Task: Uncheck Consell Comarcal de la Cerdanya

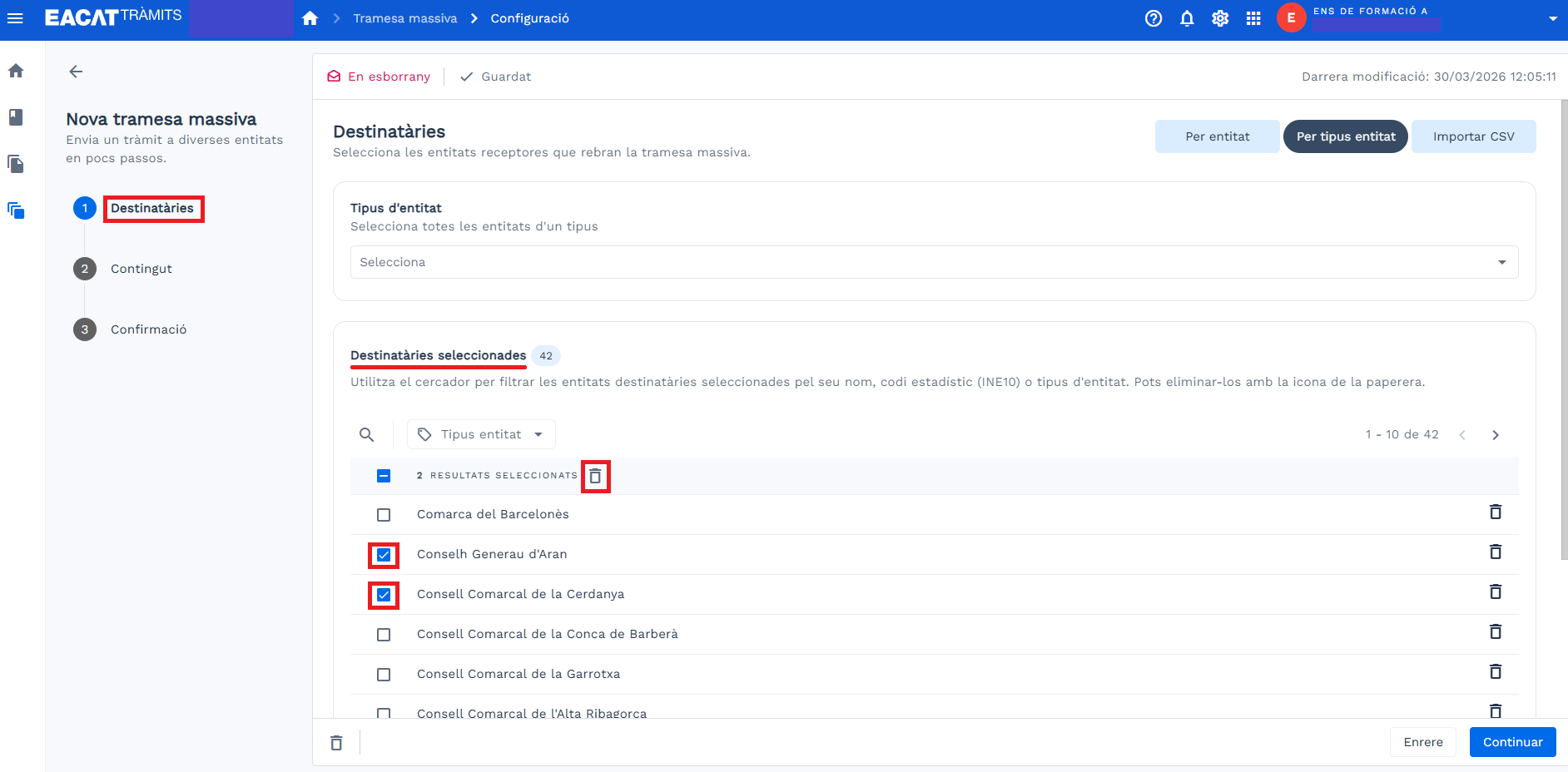Action: [x=384, y=595]
